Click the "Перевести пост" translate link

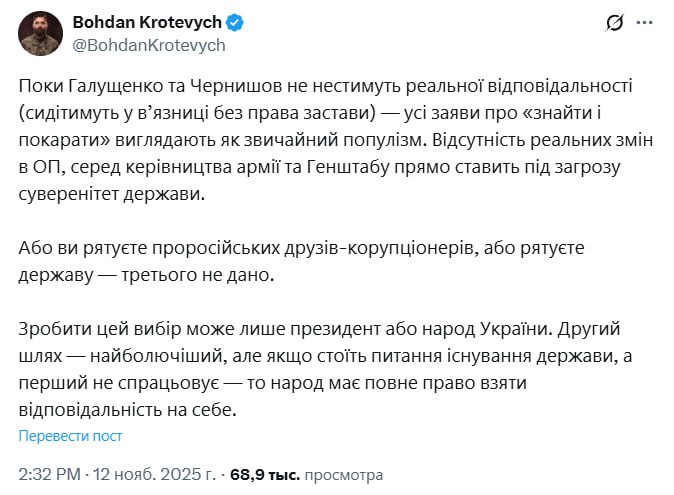pos(70,435)
